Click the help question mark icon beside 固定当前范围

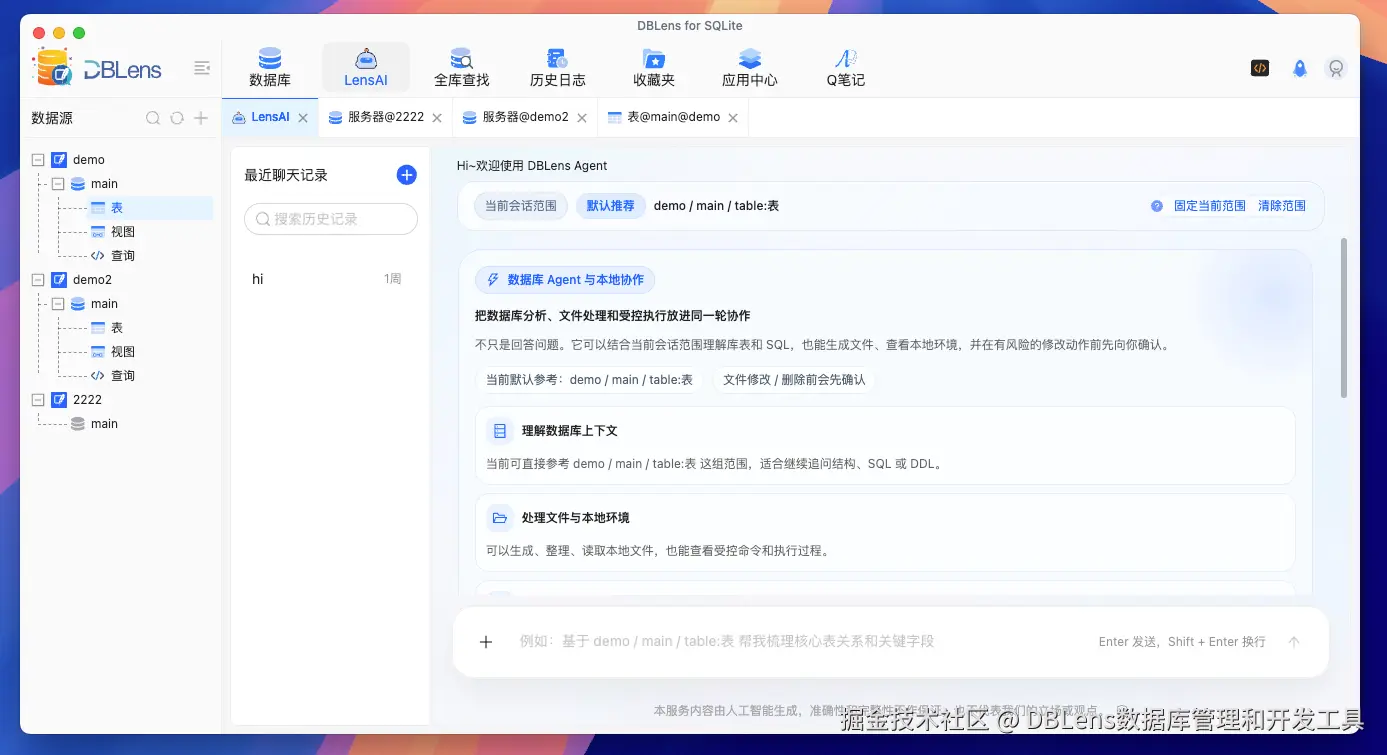(x=1157, y=206)
